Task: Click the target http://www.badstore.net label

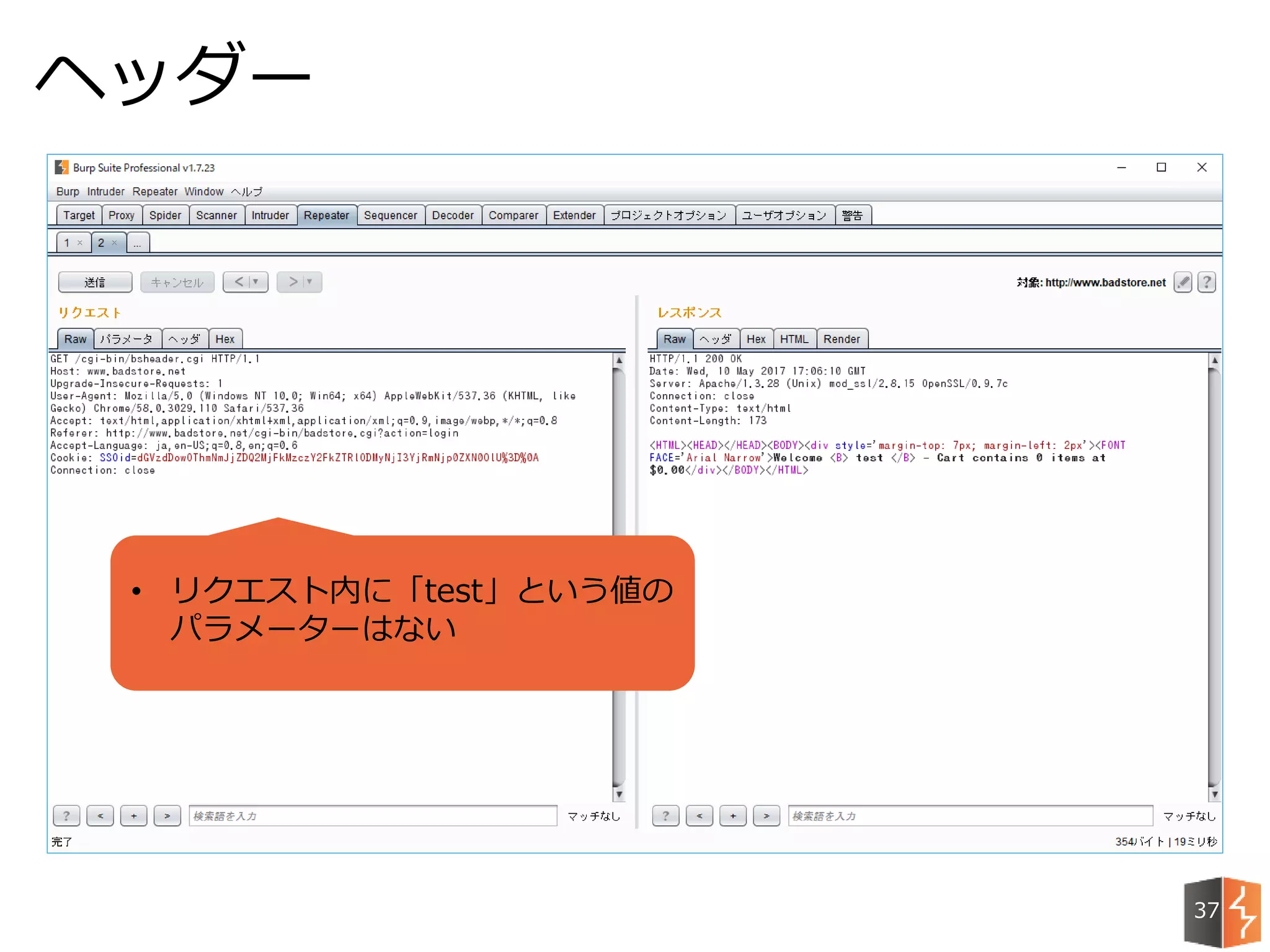Action: point(1091,283)
